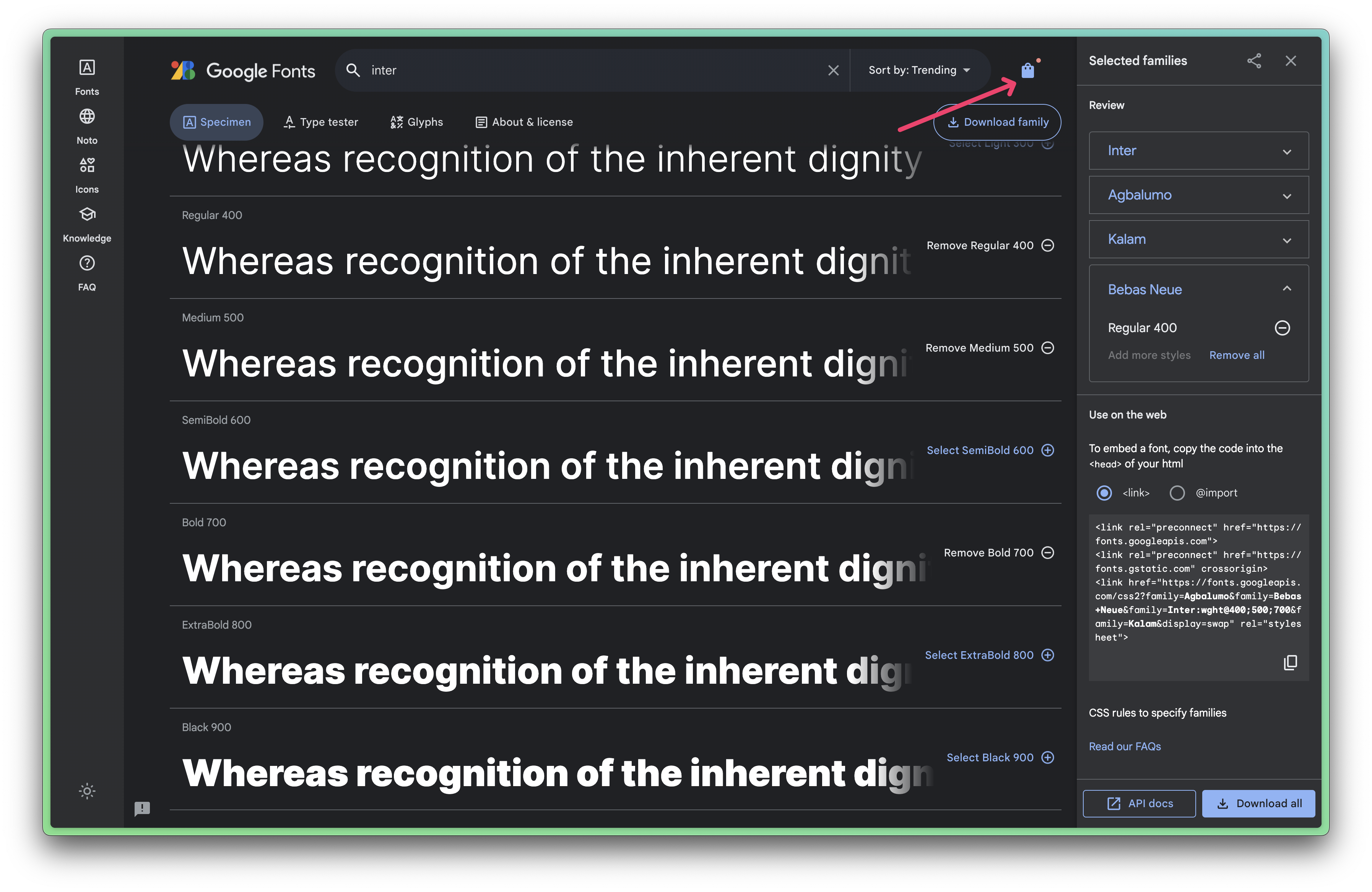Clear the inter search query
Viewport: 1372px width, 892px height.
click(x=834, y=70)
